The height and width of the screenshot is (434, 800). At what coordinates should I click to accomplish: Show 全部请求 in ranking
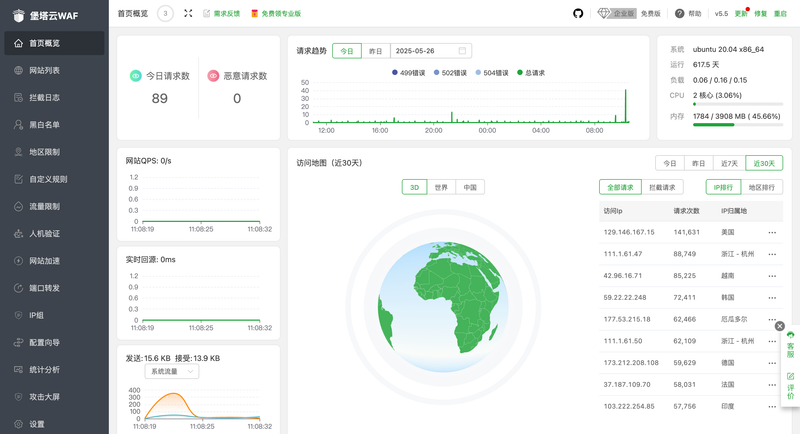point(620,188)
